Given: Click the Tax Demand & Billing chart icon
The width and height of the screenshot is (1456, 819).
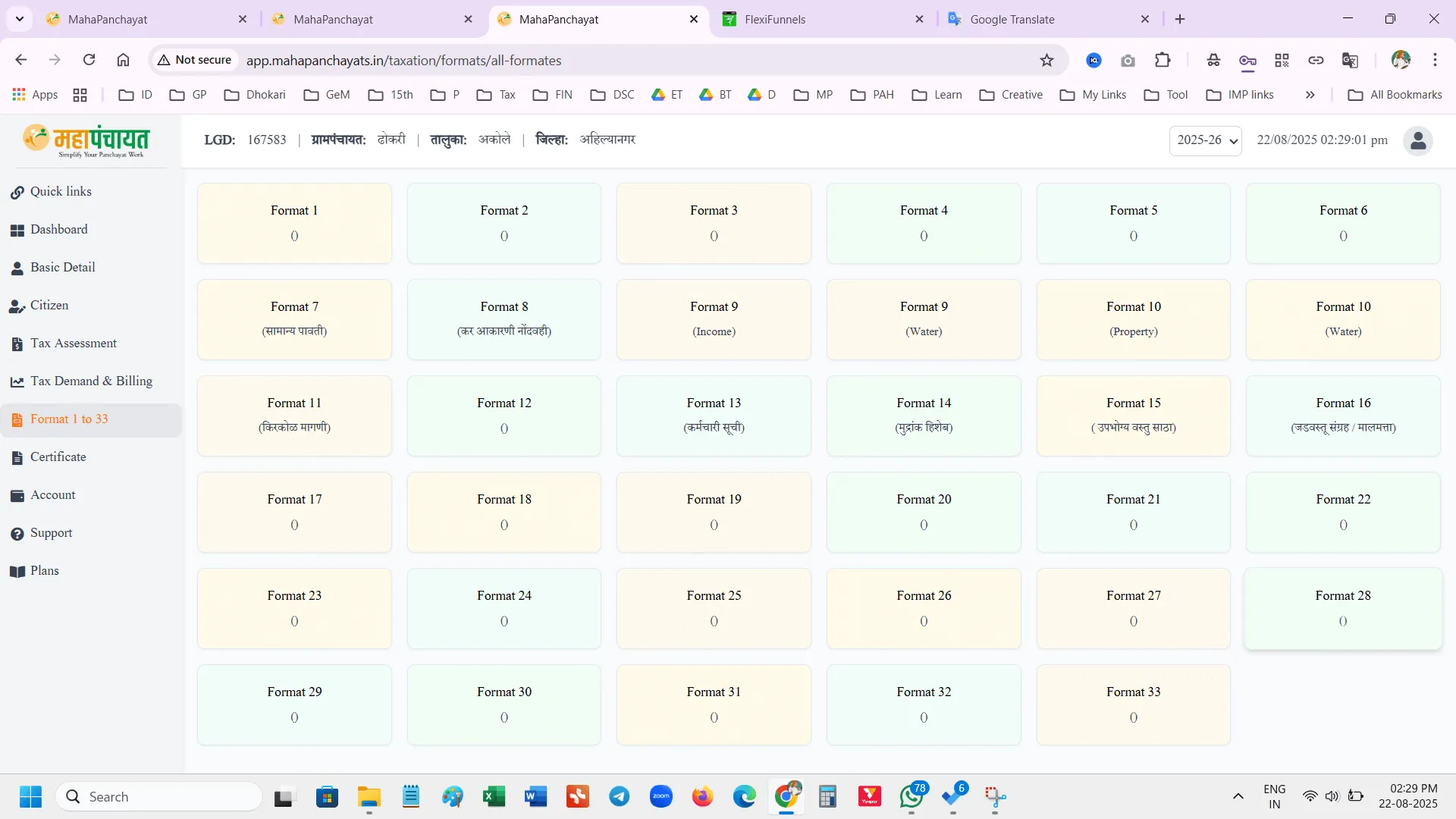Looking at the screenshot, I should pos(17,382).
